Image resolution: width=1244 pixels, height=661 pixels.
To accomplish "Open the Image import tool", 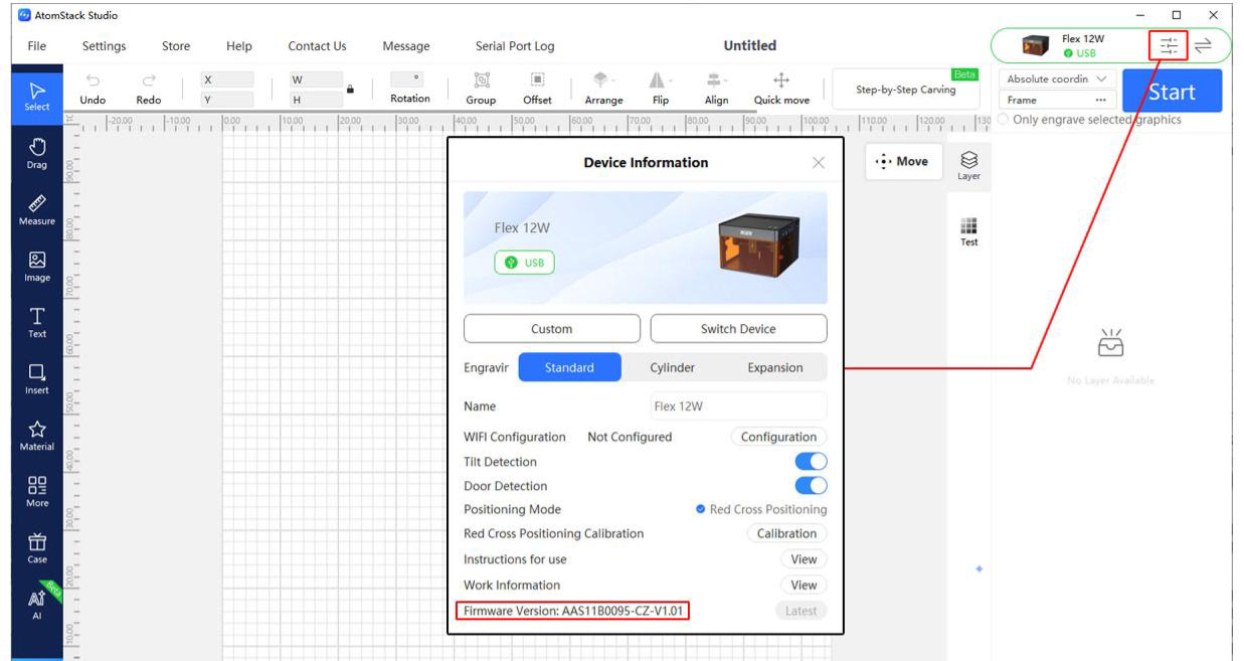I will (37, 266).
